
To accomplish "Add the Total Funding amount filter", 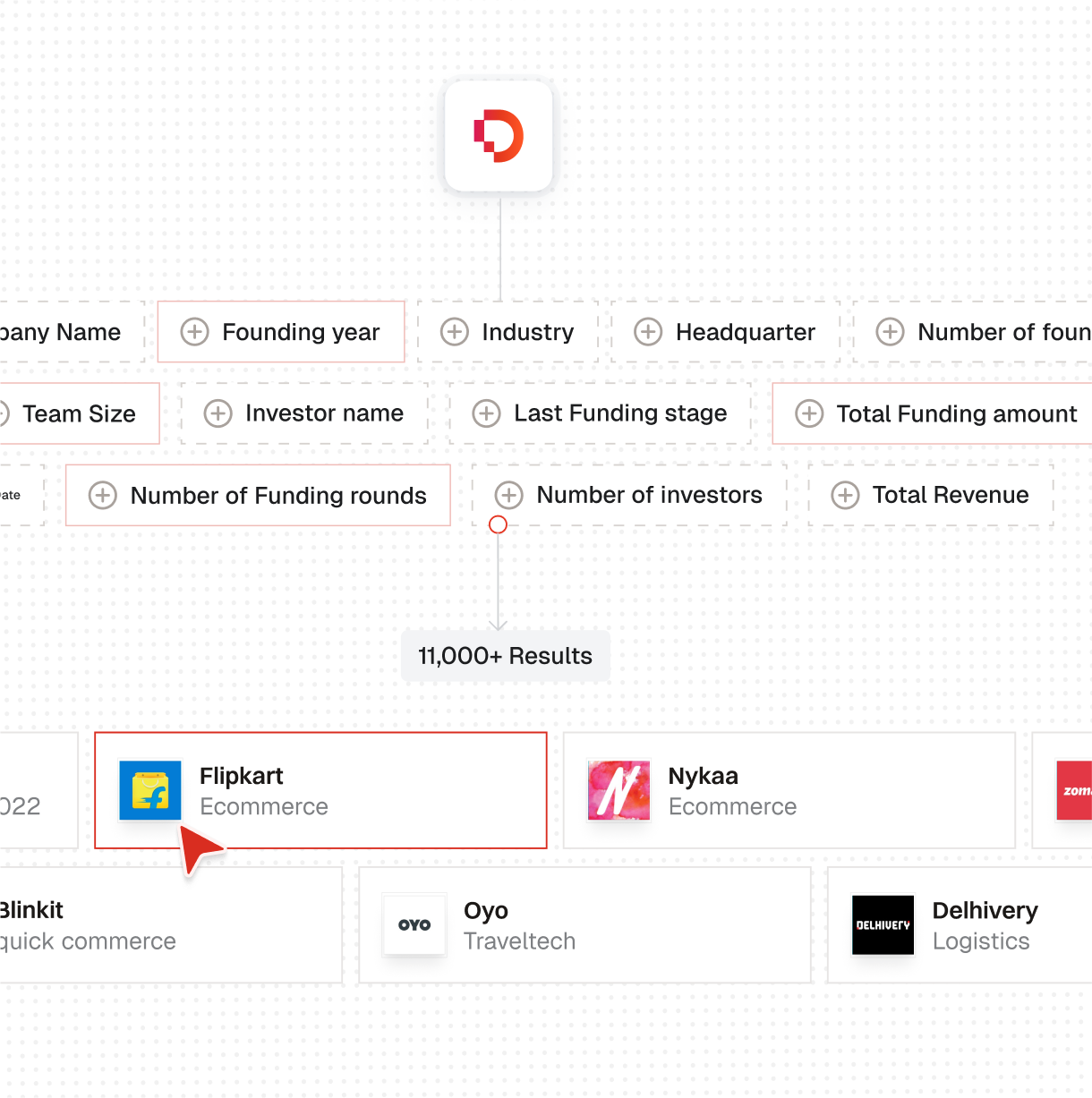I will tap(935, 413).
